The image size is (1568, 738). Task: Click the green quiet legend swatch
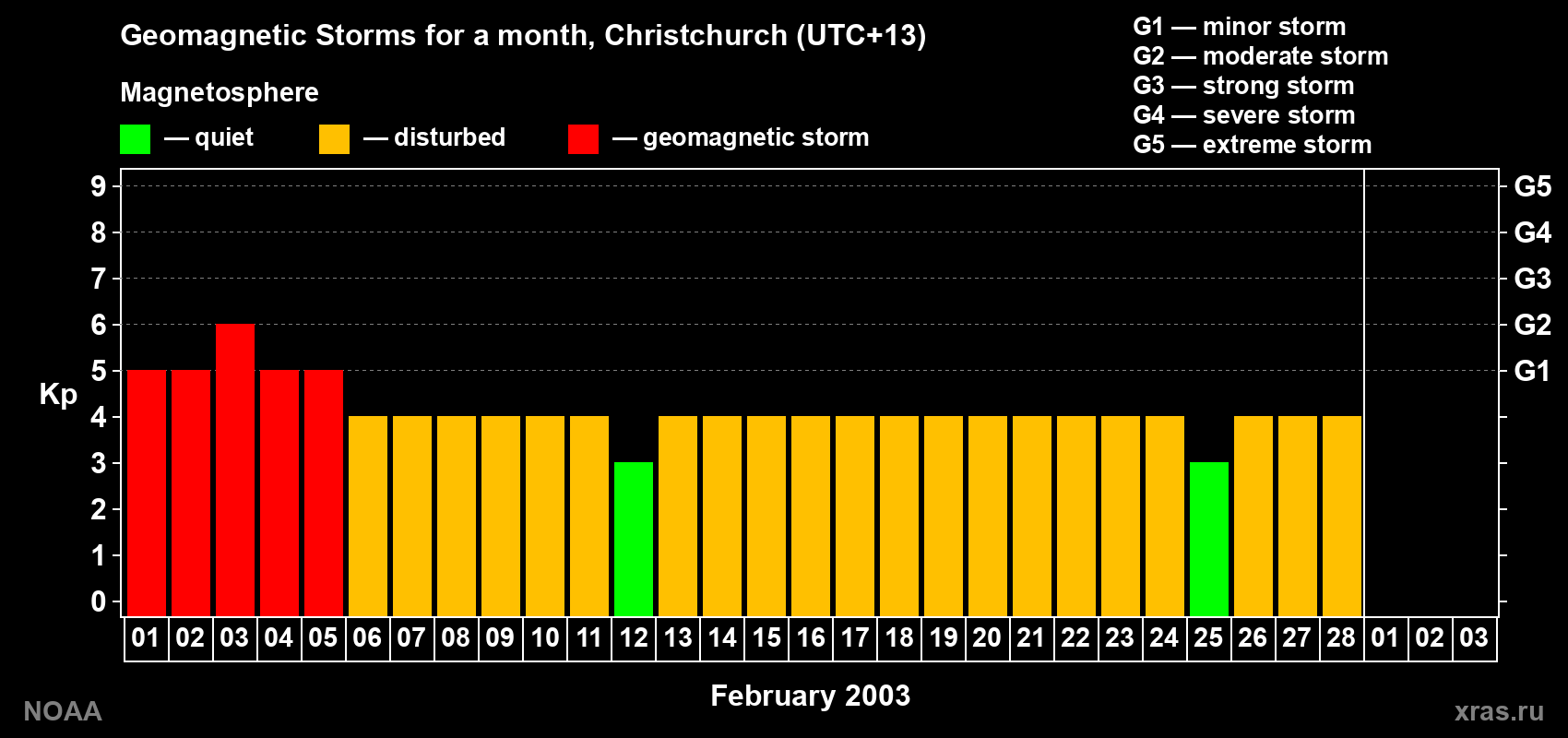135,139
